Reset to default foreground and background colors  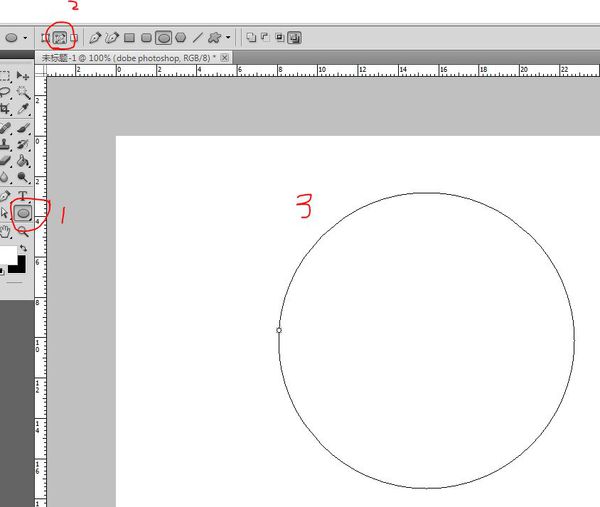coord(2,271)
